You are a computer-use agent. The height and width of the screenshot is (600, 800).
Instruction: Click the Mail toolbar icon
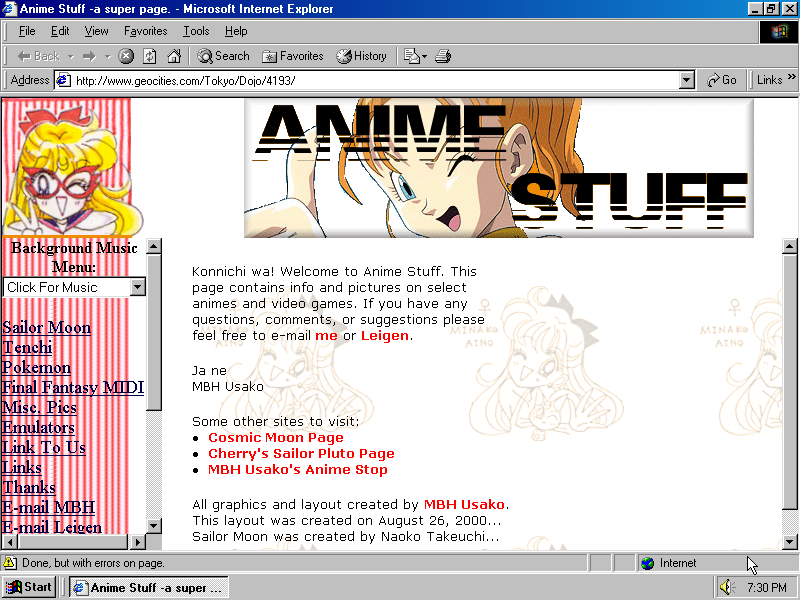pyautogui.click(x=415, y=56)
